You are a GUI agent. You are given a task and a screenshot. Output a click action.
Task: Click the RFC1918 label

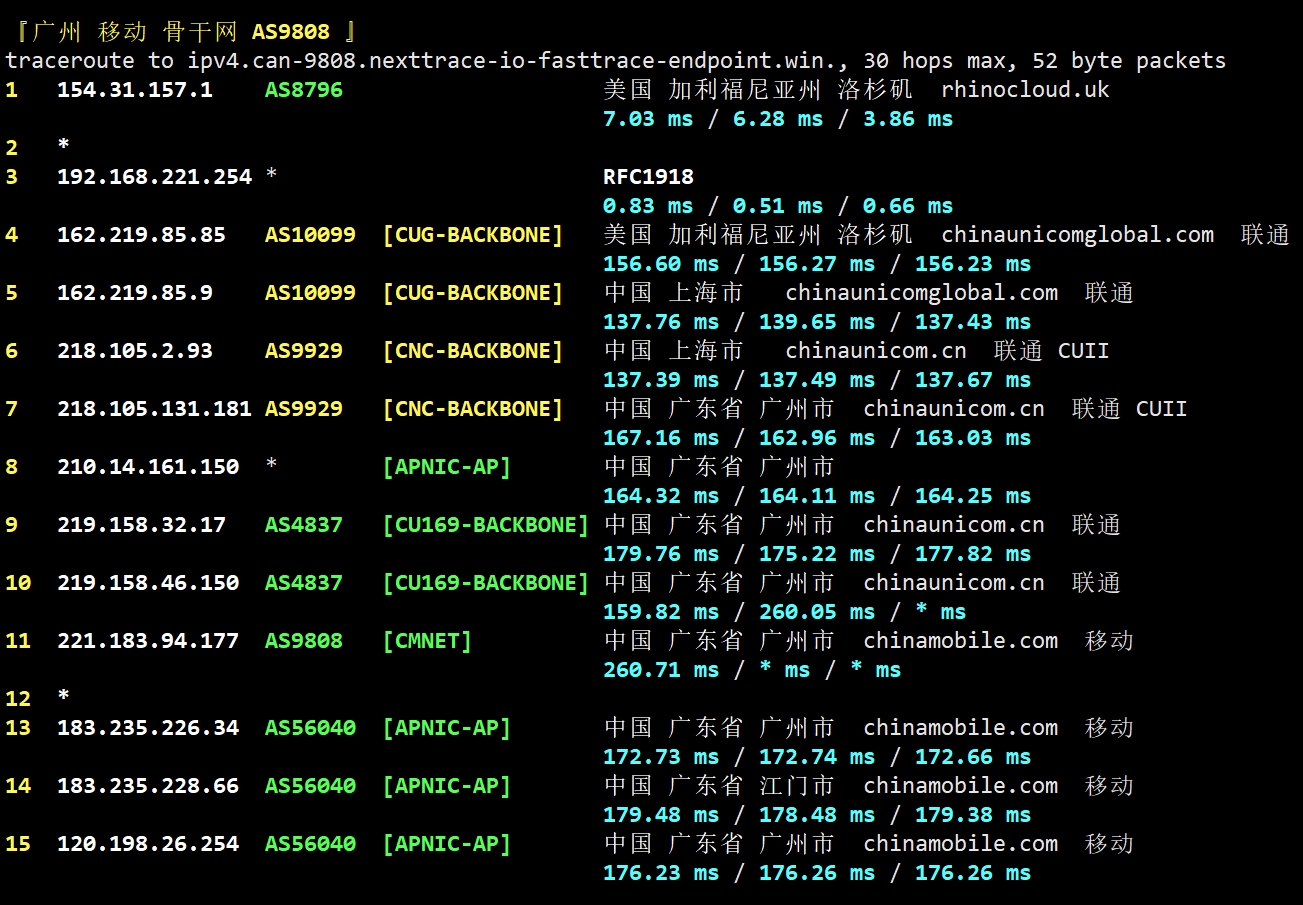(x=648, y=177)
